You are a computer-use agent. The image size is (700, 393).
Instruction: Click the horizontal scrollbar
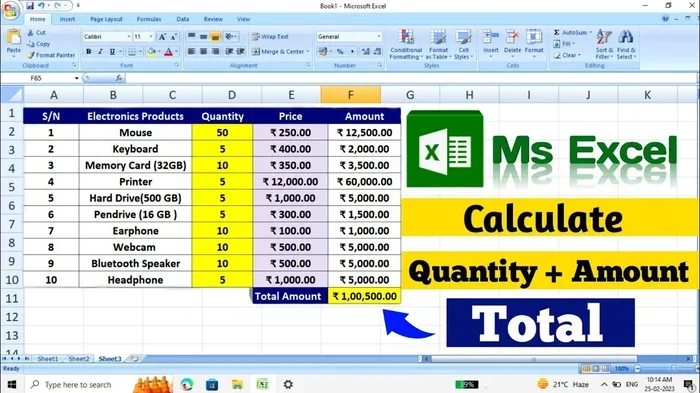point(533,359)
